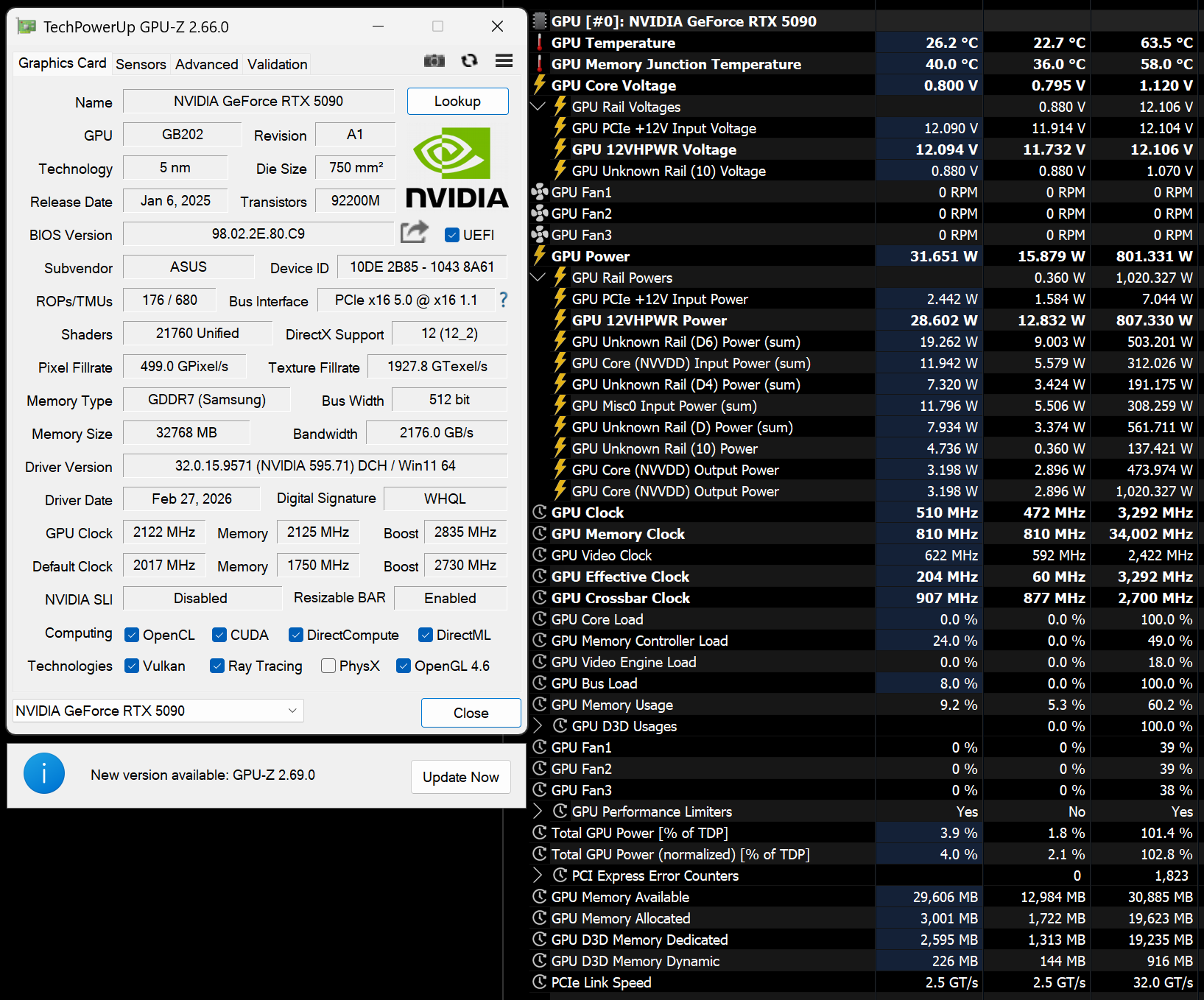Switch to the Graphics Card tab
The image size is (1204, 1000).
click(63, 63)
